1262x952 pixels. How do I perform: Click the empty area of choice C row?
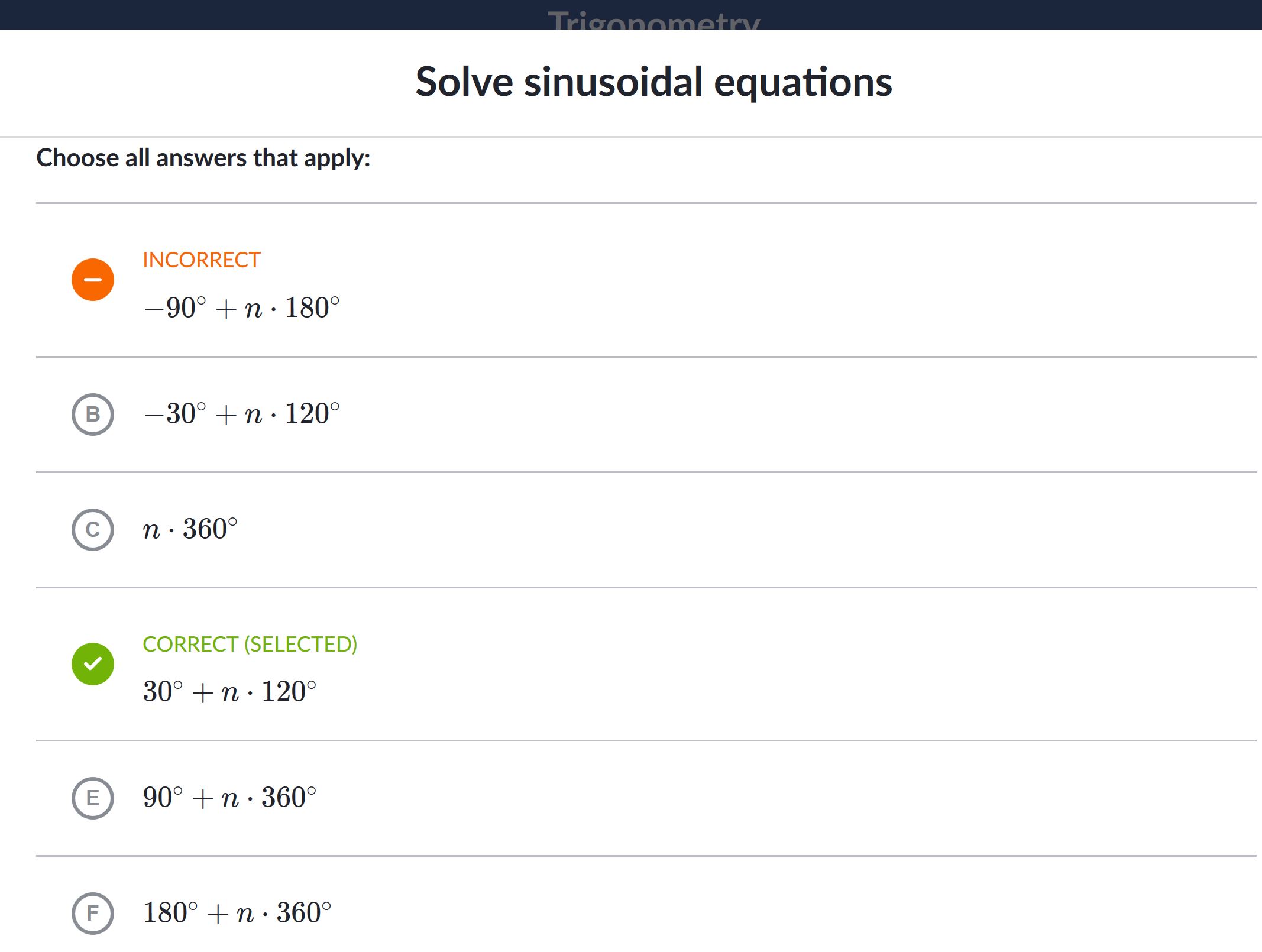tap(745, 530)
